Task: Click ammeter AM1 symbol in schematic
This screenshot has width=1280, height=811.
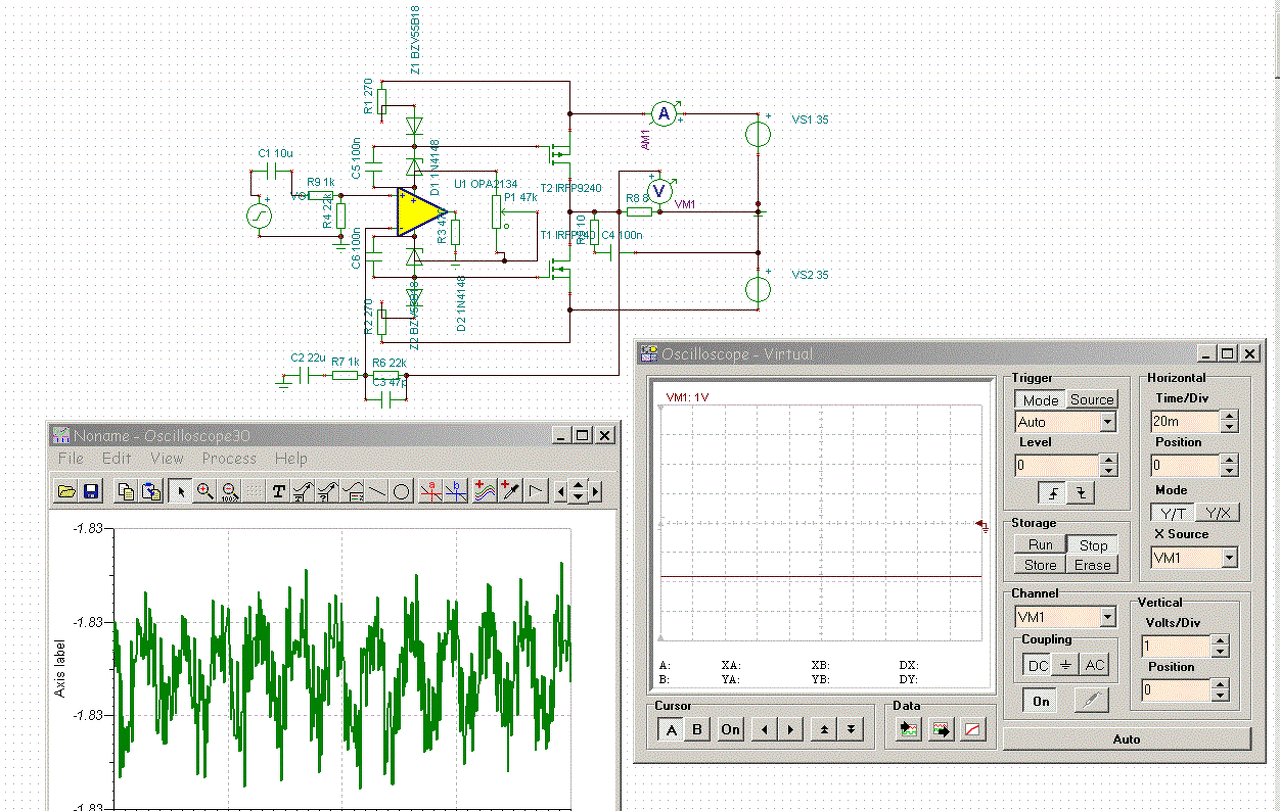Action: click(x=662, y=114)
